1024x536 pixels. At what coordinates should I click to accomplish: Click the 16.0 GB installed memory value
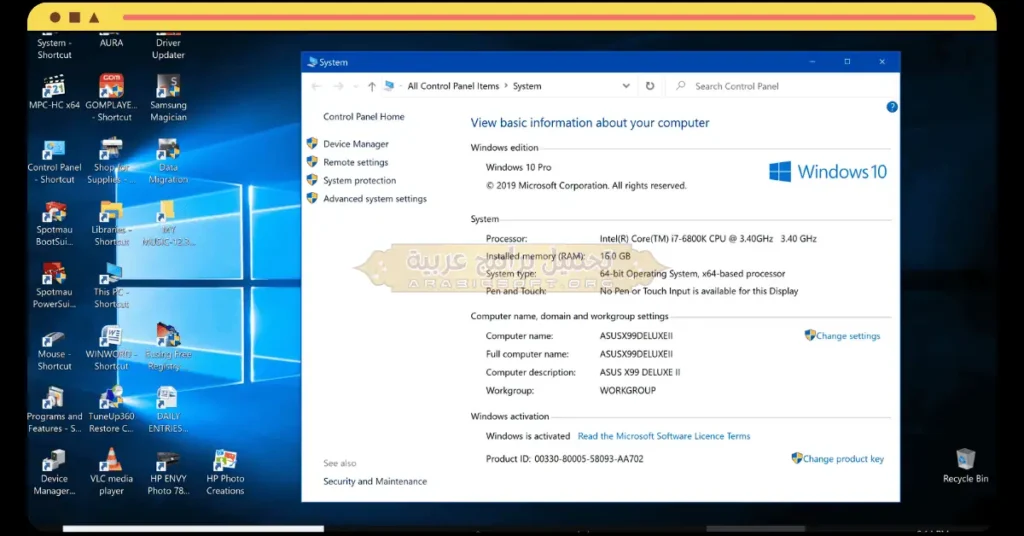click(x=615, y=256)
